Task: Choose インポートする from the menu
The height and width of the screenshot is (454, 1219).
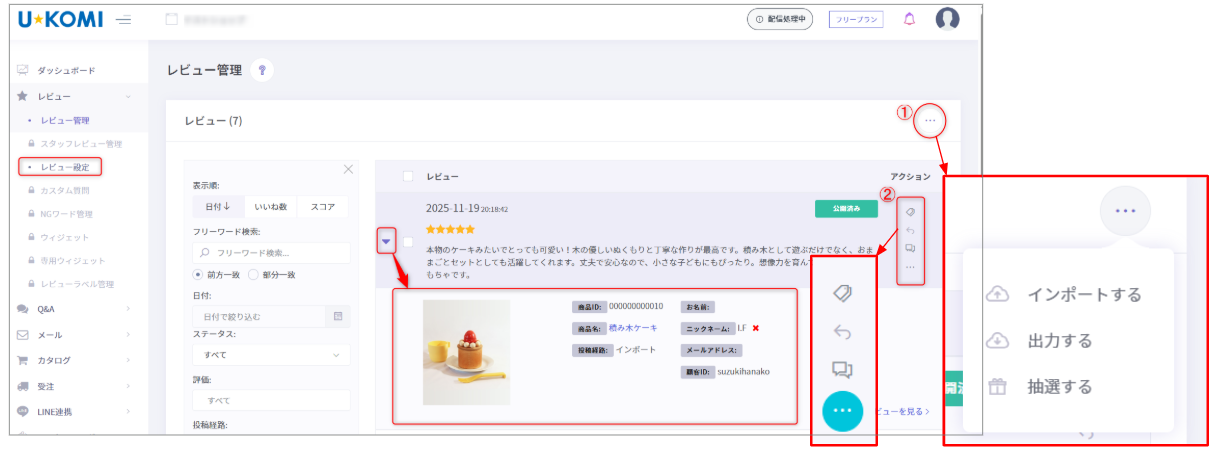Action: [x=1084, y=295]
